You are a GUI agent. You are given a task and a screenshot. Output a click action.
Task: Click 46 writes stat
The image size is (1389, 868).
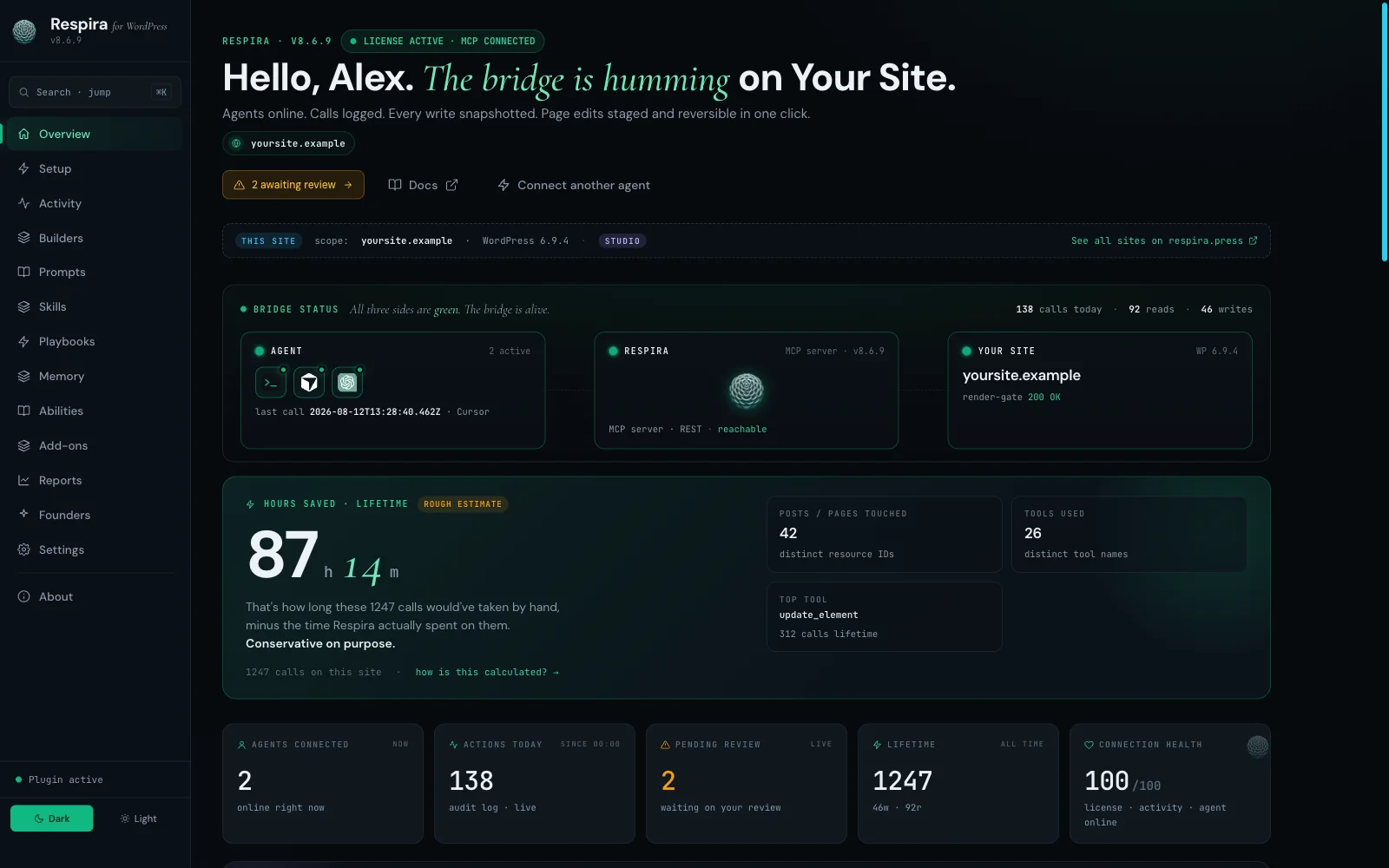[x=1227, y=309]
